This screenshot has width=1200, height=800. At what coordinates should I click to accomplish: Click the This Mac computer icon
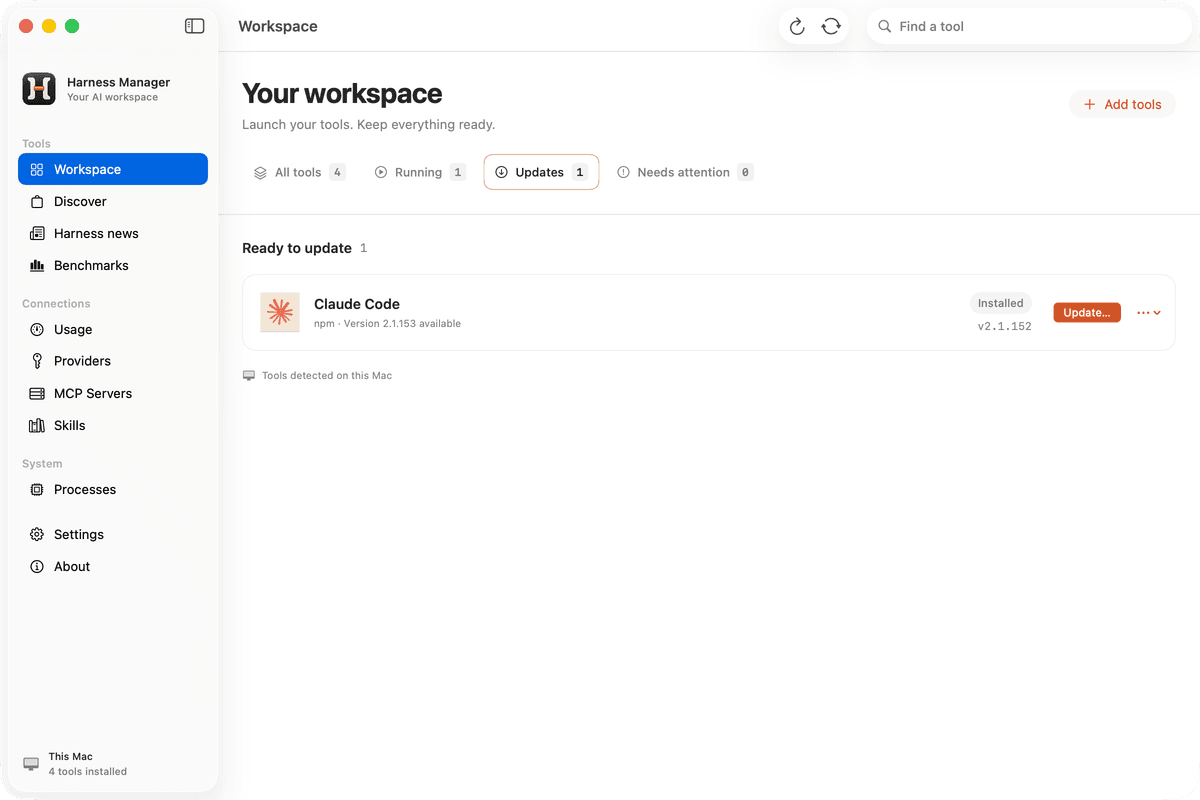tap(31, 764)
